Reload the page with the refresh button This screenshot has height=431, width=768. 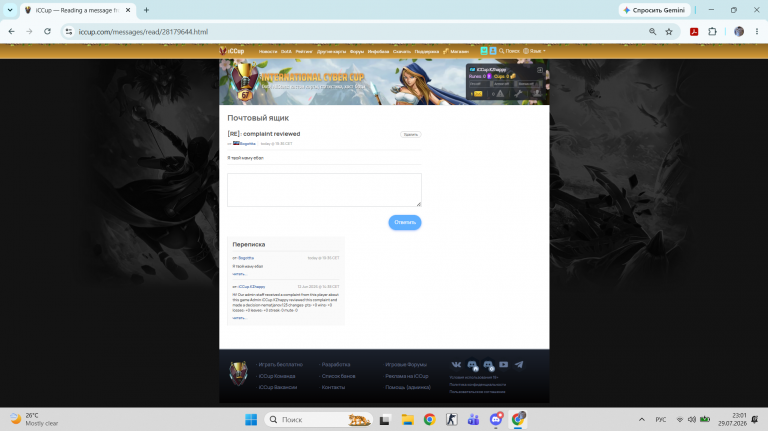[47, 31]
